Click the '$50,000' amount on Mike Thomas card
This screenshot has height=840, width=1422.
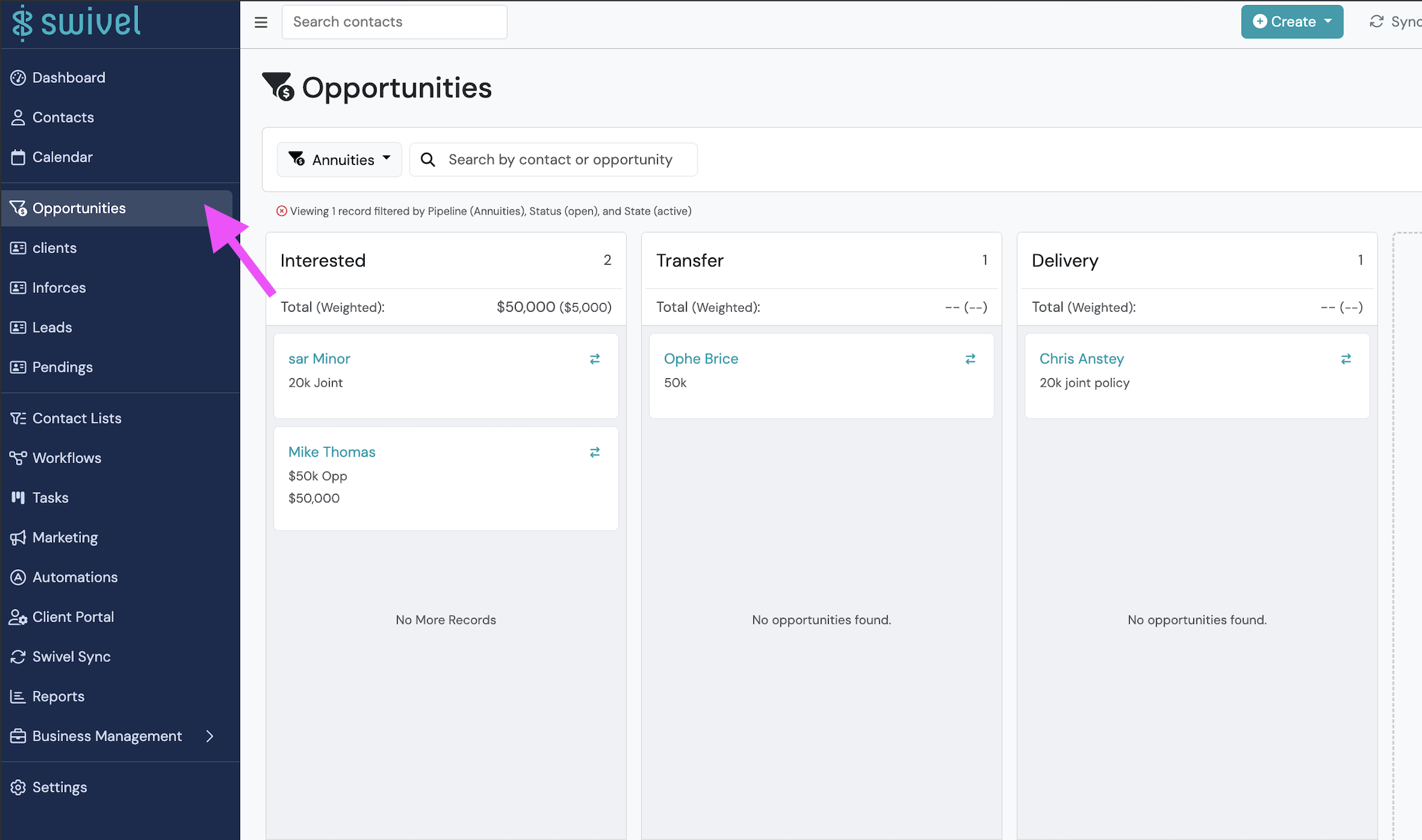(314, 498)
